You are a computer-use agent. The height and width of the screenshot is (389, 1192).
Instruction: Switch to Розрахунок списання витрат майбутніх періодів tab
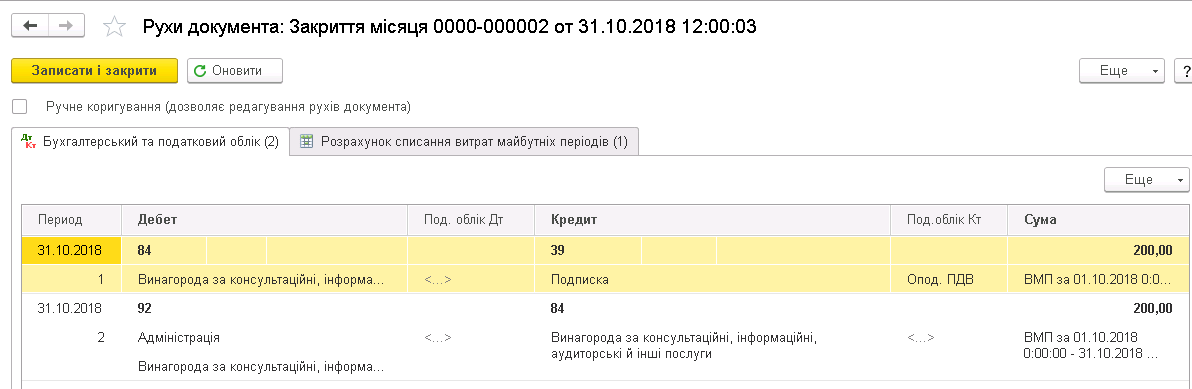pyautogui.click(x=464, y=141)
